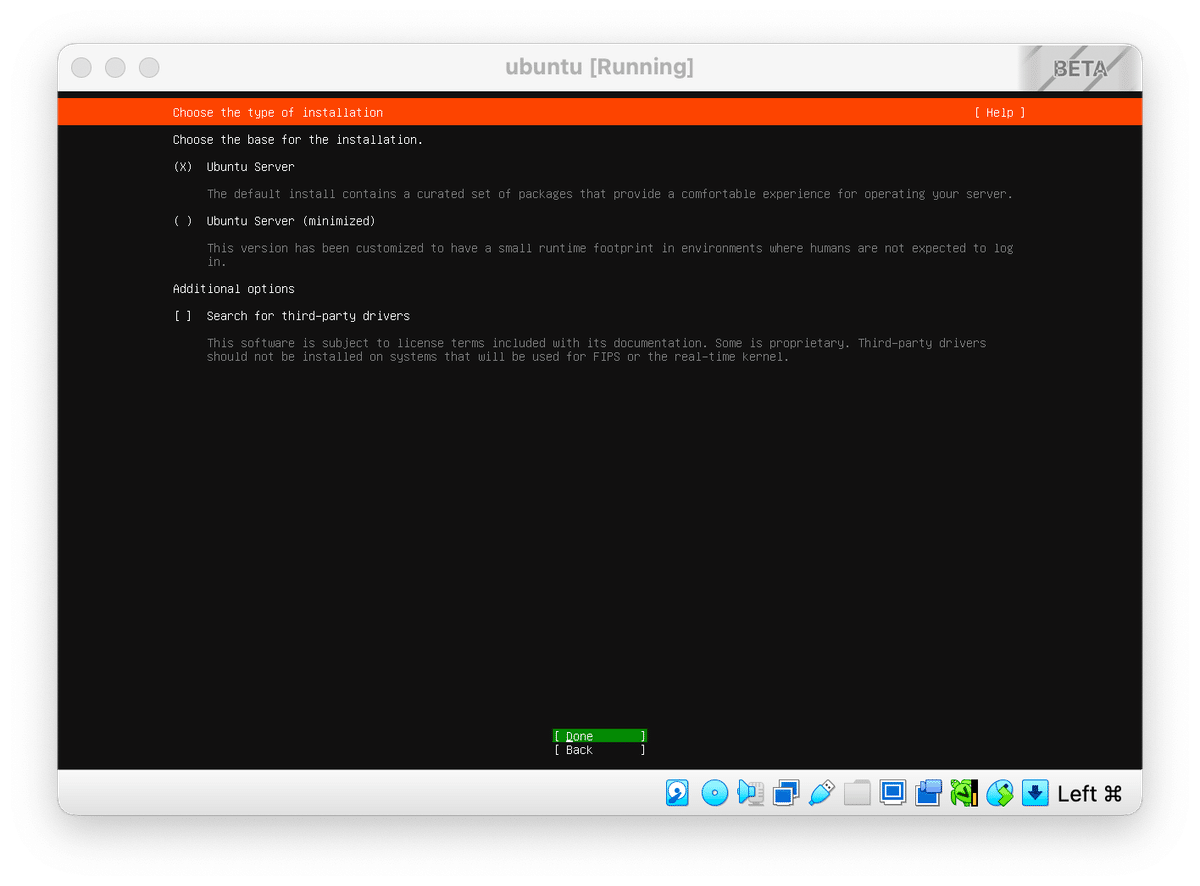Open the hard disk activity indicator
The height and width of the screenshot is (886, 1200).
(x=677, y=793)
